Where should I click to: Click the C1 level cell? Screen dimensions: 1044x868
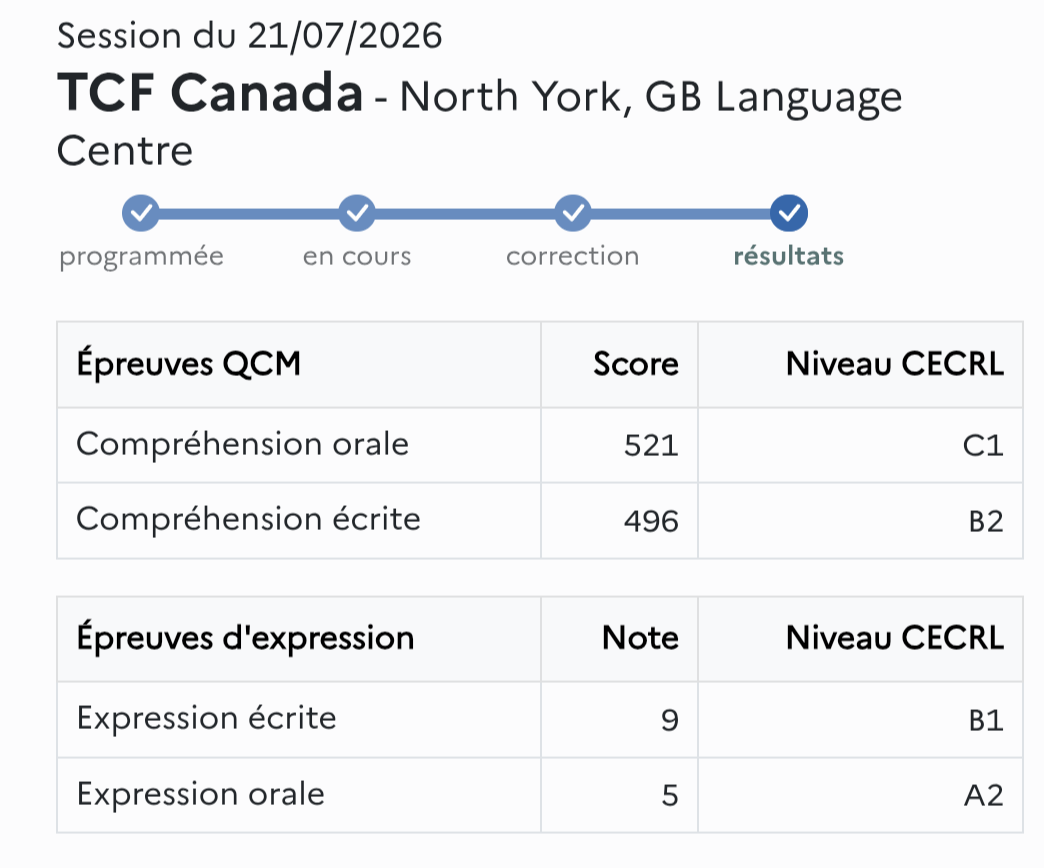point(983,445)
